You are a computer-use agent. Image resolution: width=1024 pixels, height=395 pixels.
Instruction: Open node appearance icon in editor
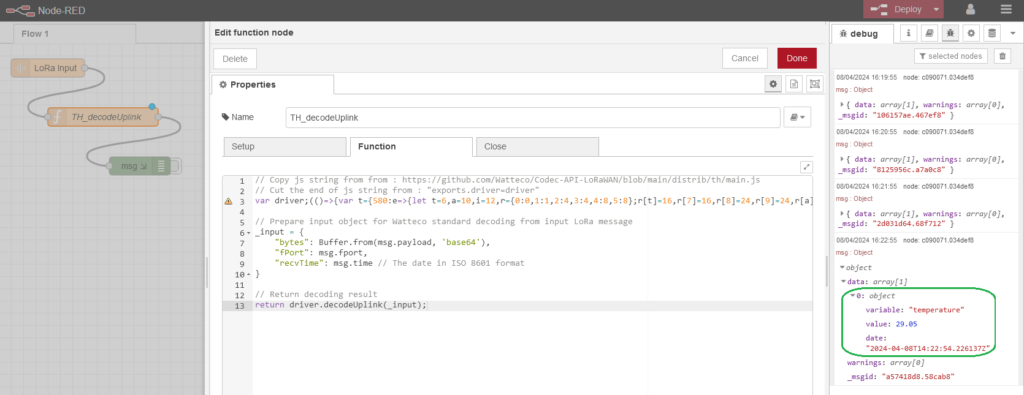tap(814, 84)
